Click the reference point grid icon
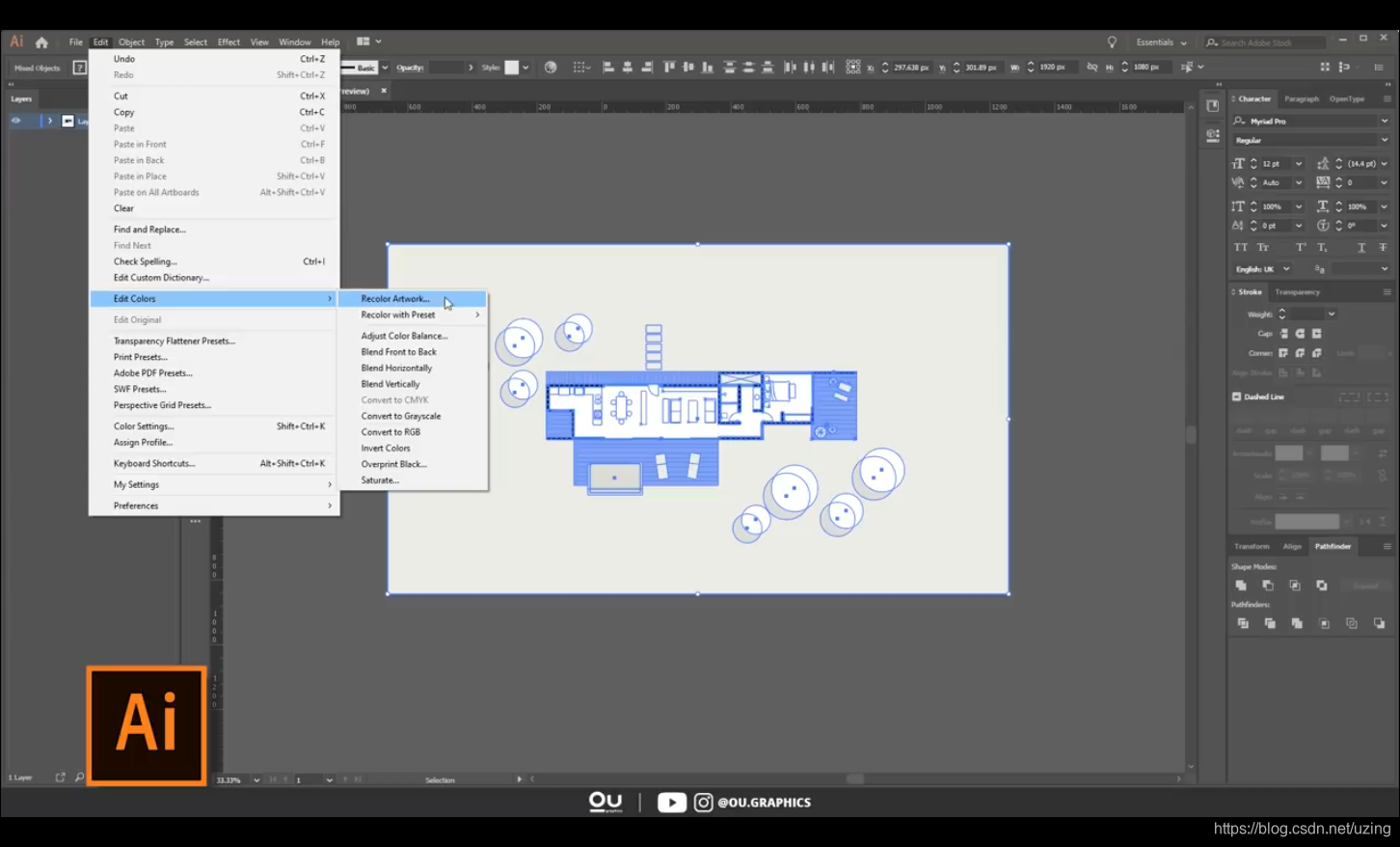This screenshot has width=1400, height=847. (x=852, y=68)
